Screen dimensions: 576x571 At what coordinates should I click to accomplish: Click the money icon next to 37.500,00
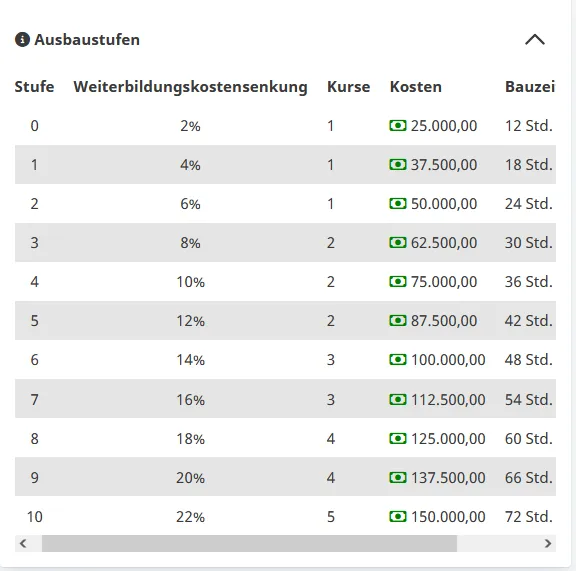click(x=398, y=165)
